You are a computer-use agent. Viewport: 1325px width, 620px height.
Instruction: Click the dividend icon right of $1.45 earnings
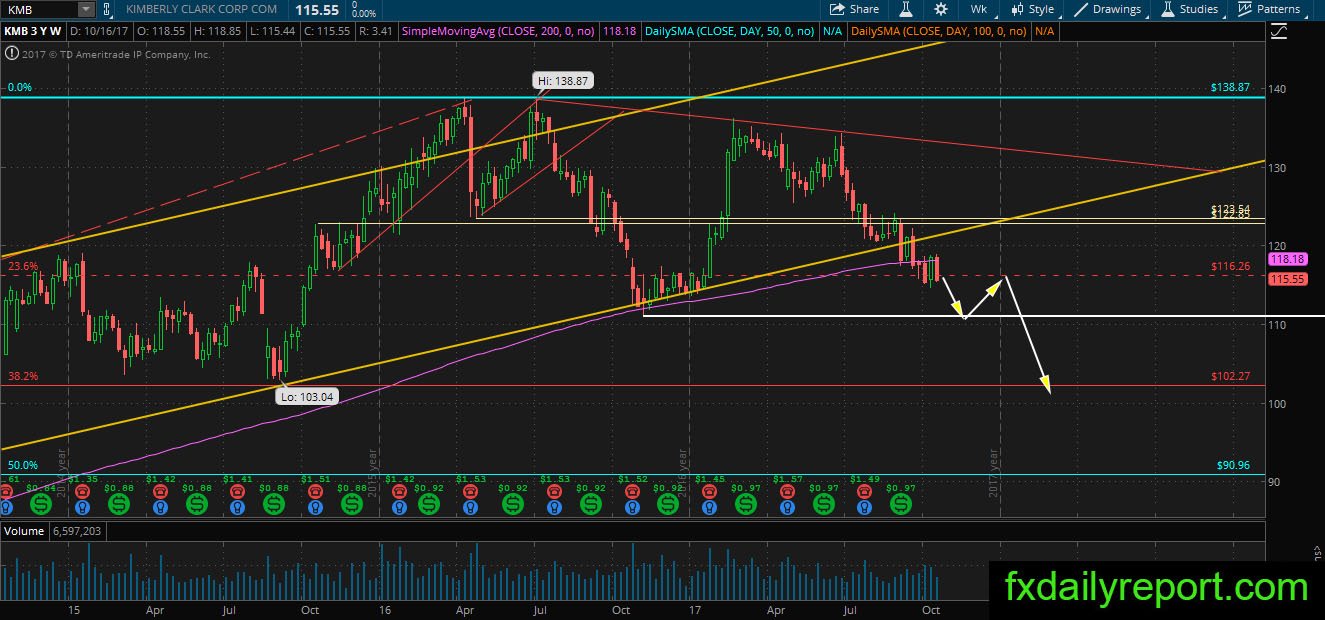[x=746, y=504]
